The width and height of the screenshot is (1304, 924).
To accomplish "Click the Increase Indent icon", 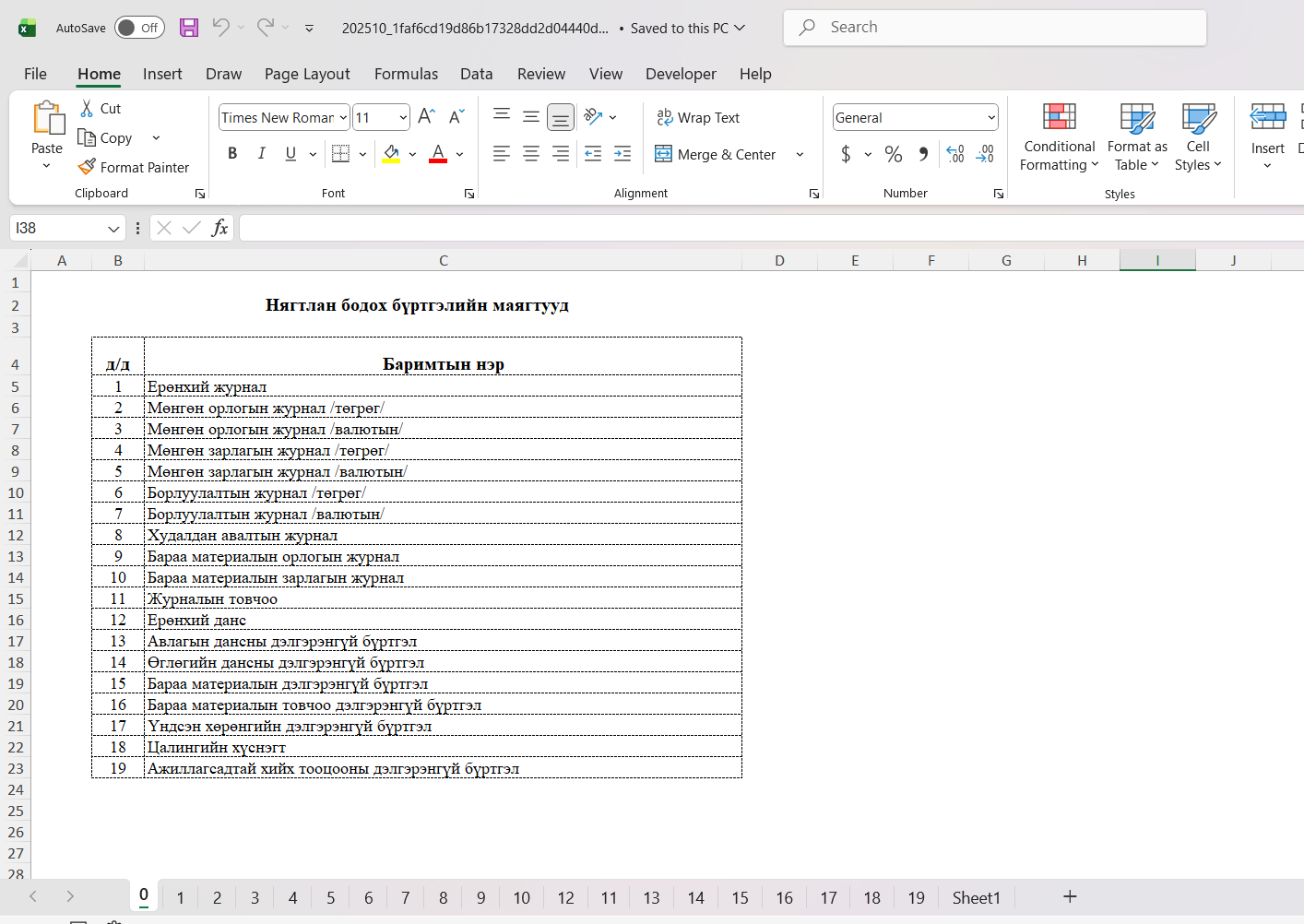I will point(622,154).
